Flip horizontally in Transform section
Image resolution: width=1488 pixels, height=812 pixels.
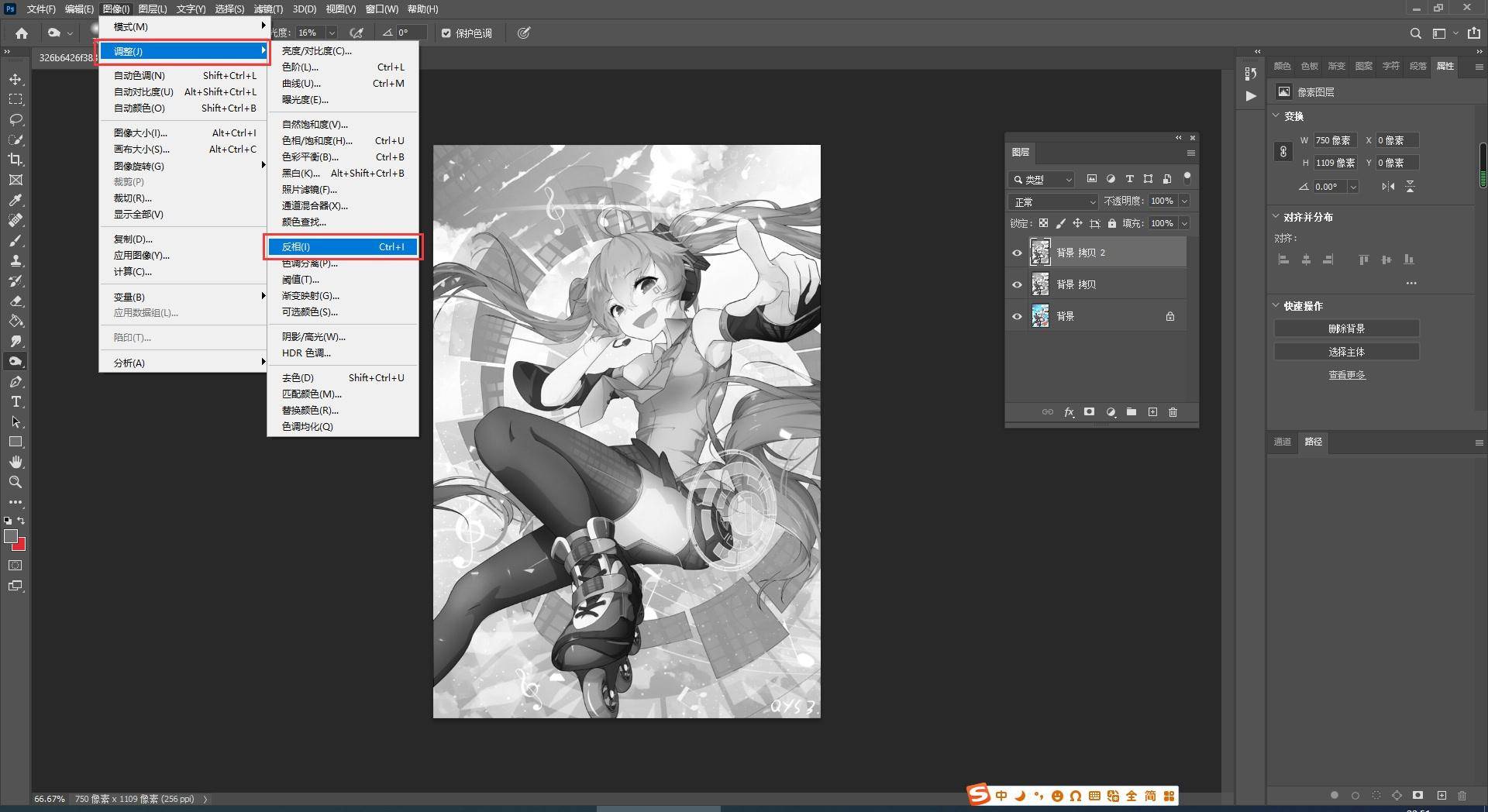tap(1388, 187)
